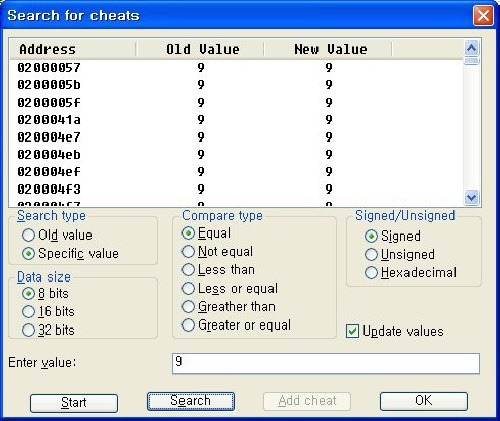This screenshot has height=421, width=500.
Task: Click the Search button
Action: pyautogui.click(x=191, y=401)
